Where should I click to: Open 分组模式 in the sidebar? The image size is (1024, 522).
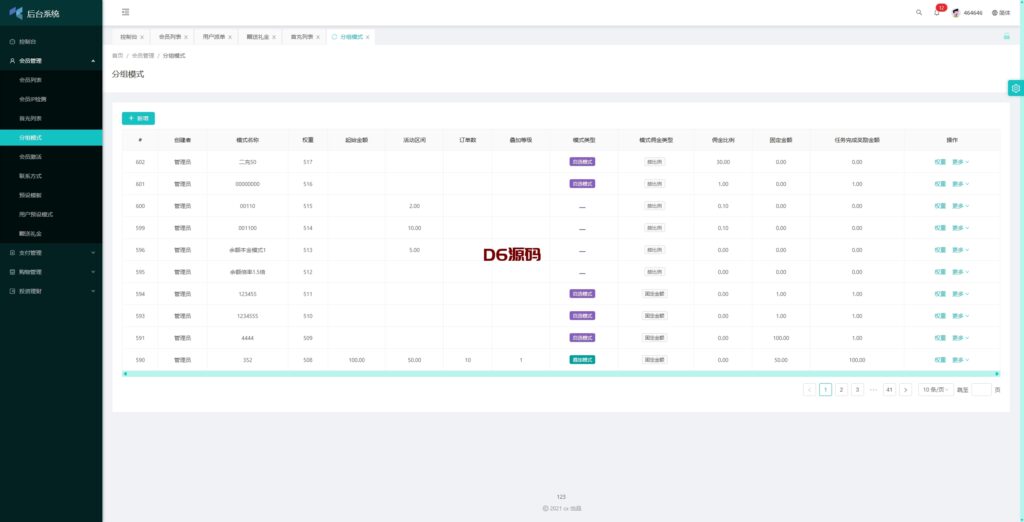51,137
